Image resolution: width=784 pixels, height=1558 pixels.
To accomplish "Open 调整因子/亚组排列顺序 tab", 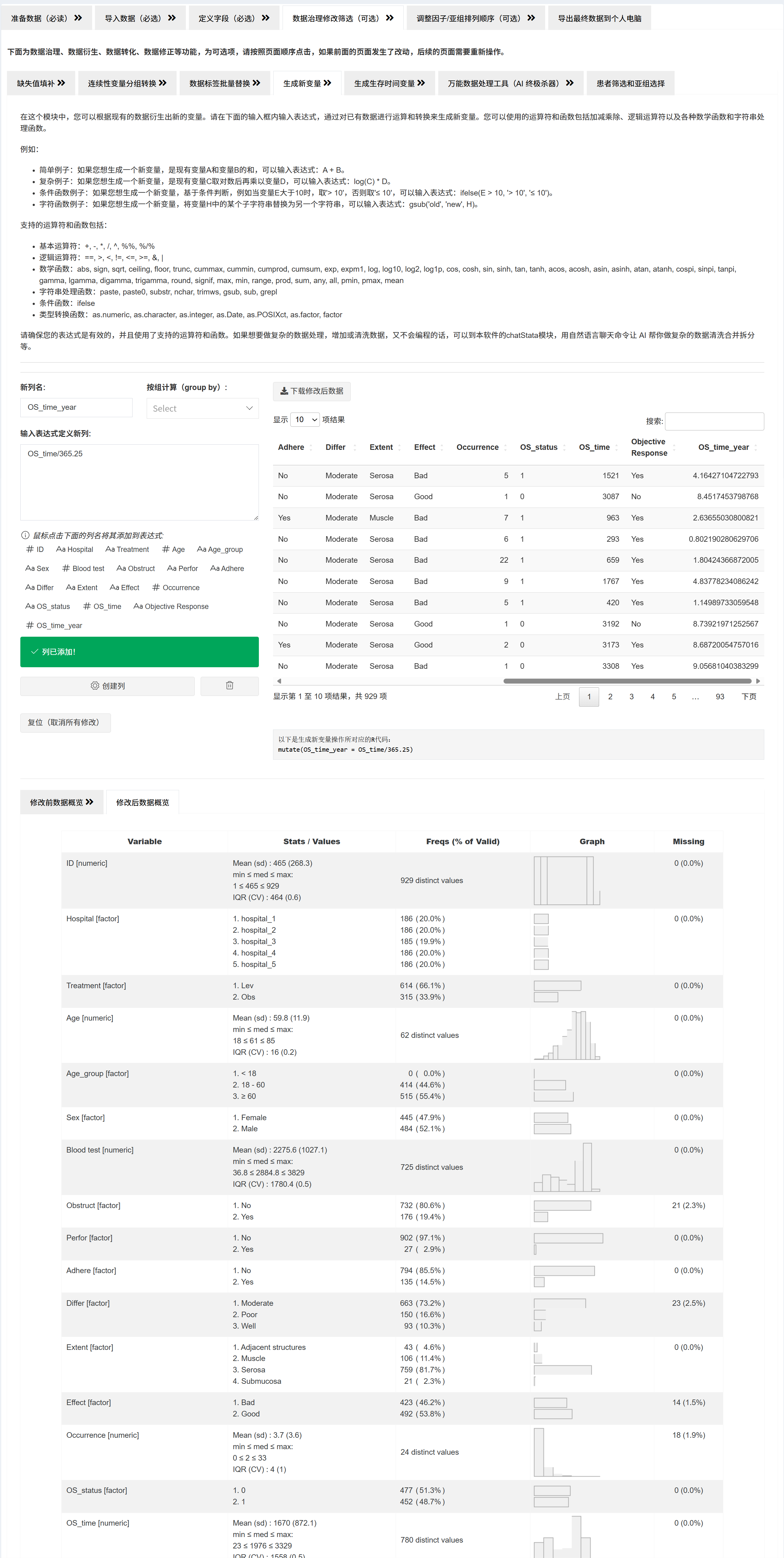I will pyautogui.click(x=476, y=18).
